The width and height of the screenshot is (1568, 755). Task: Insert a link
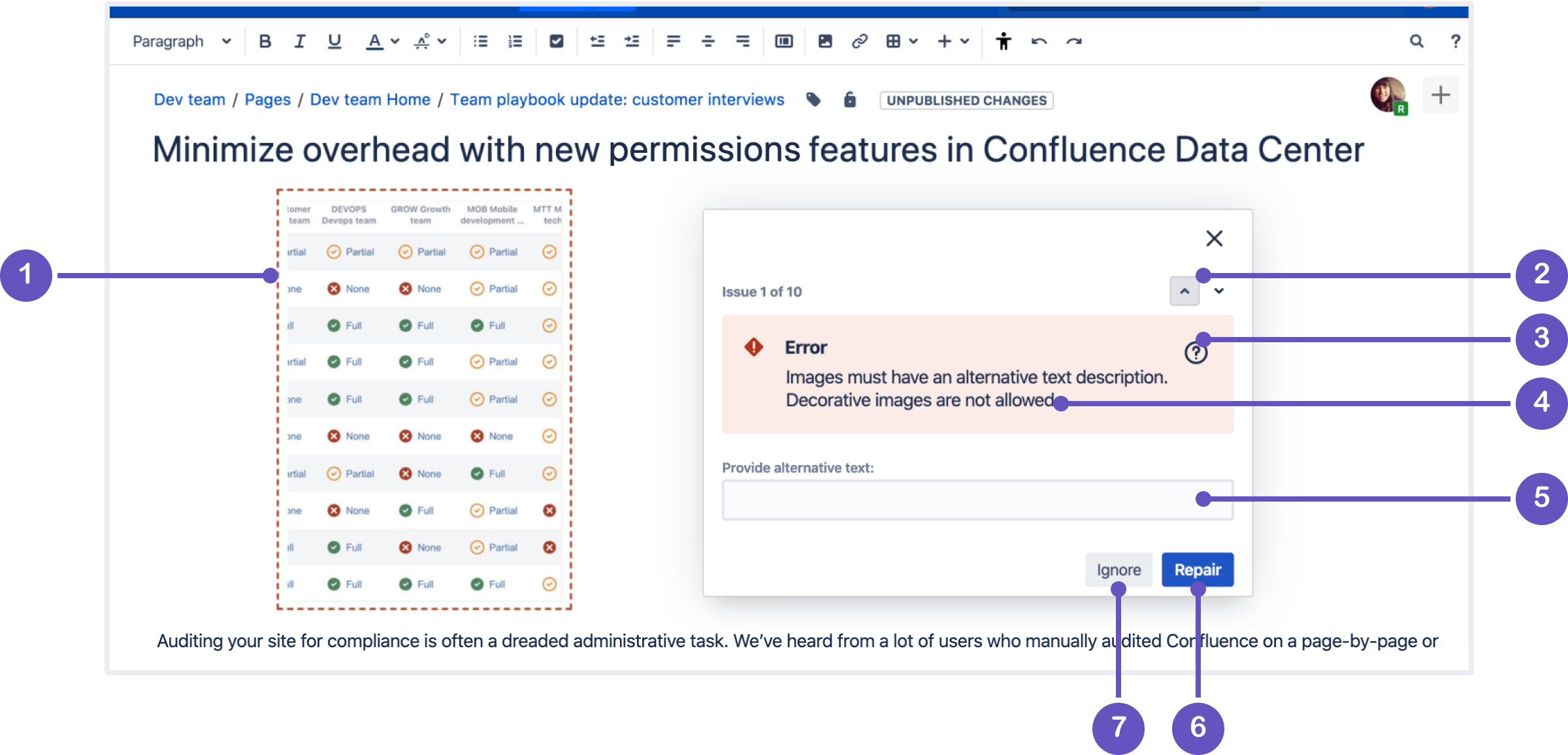[x=859, y=42]
